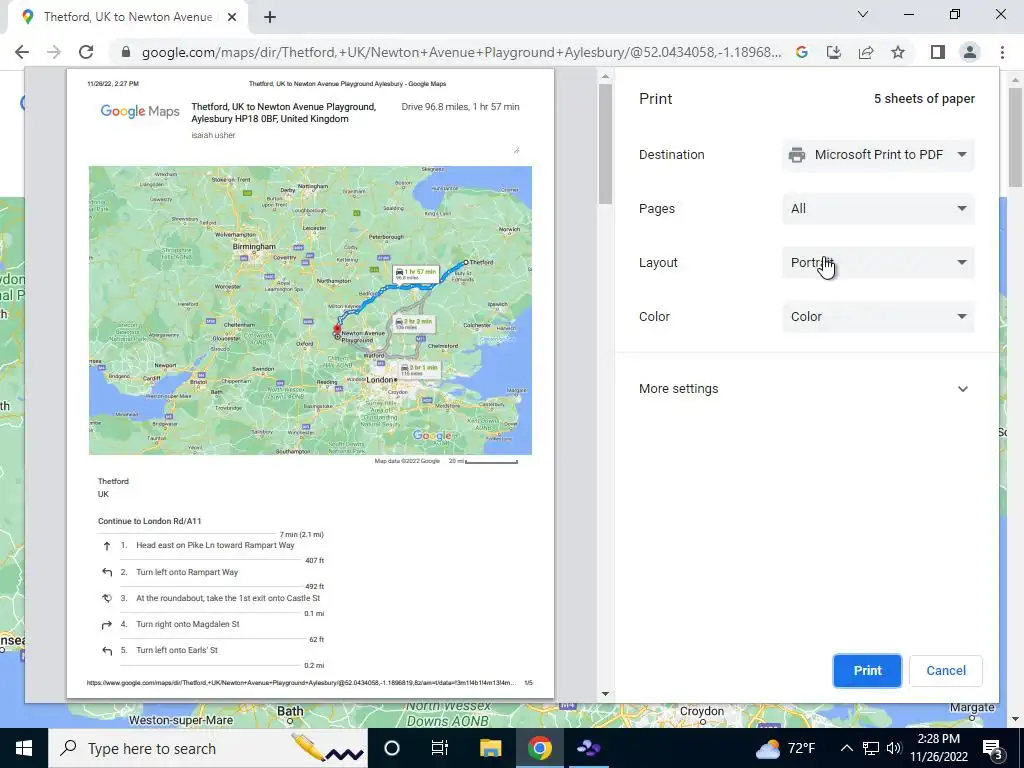Screen dimensions: 1024x768
Task: Click 'Drive 96.8 miles, 1 hr 57 min' text
Action: tap(460, 106)
